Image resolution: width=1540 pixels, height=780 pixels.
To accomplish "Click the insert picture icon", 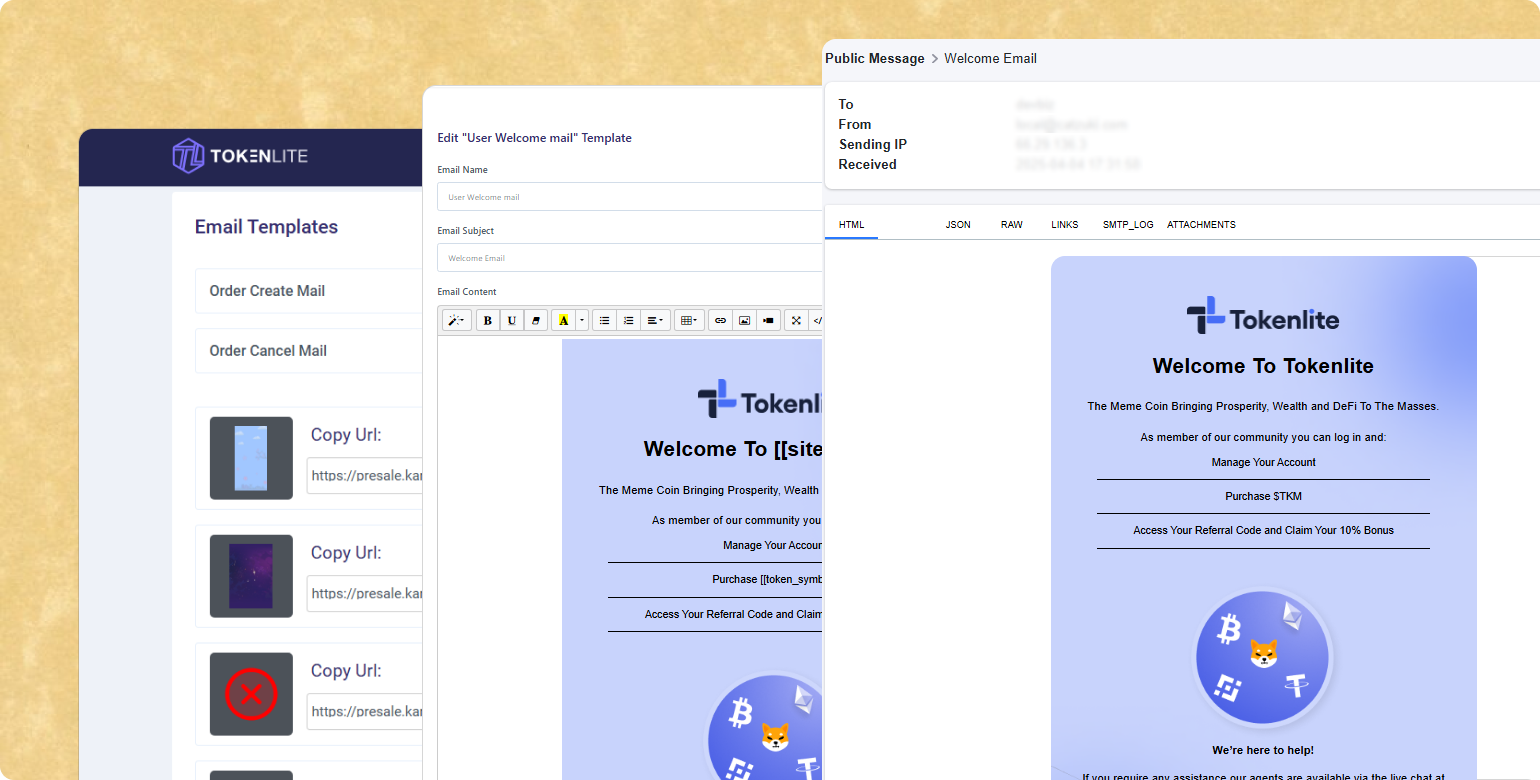I will coord(744,320).
